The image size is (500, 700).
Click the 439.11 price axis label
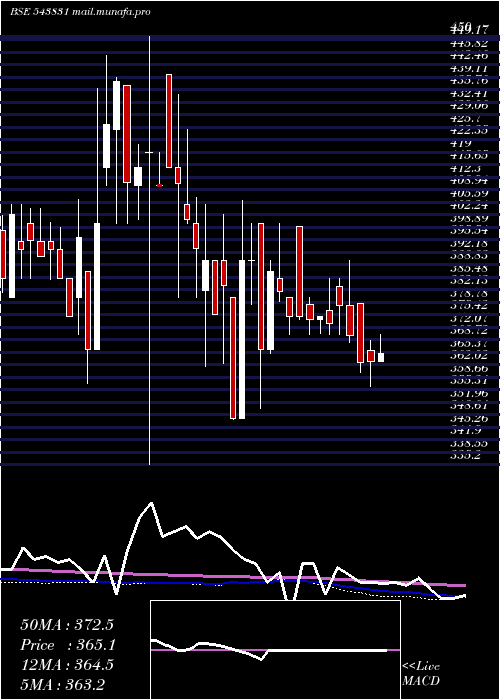(468, 69)
